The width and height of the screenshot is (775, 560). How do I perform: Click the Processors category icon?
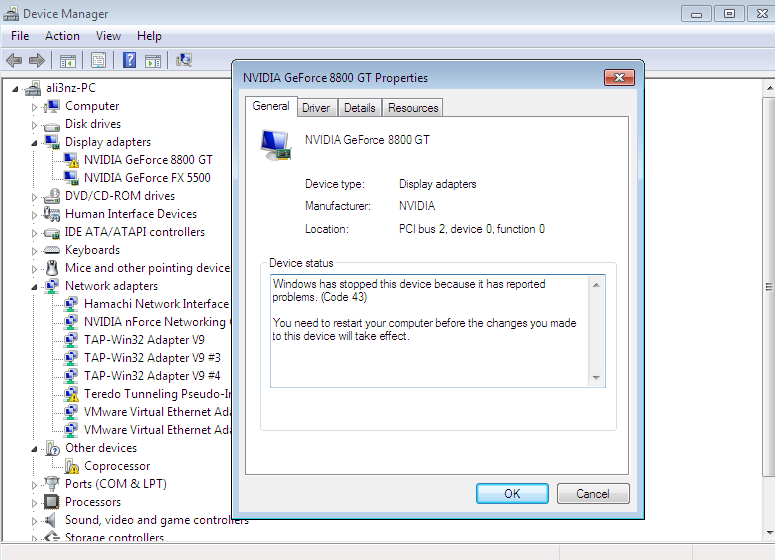[x=51, y=502]
